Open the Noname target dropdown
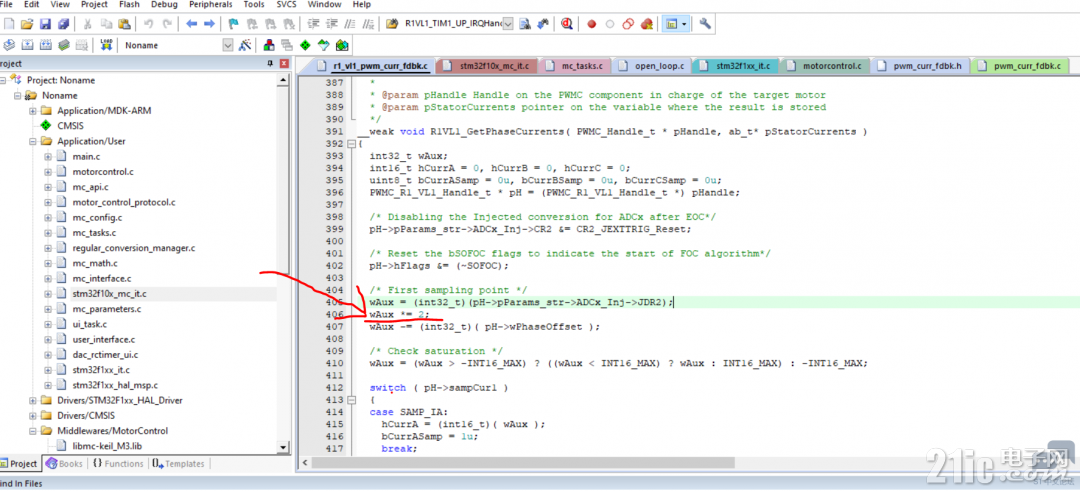Image resolution: width=1080 pixels, height=491 pixels. [228, 45]
